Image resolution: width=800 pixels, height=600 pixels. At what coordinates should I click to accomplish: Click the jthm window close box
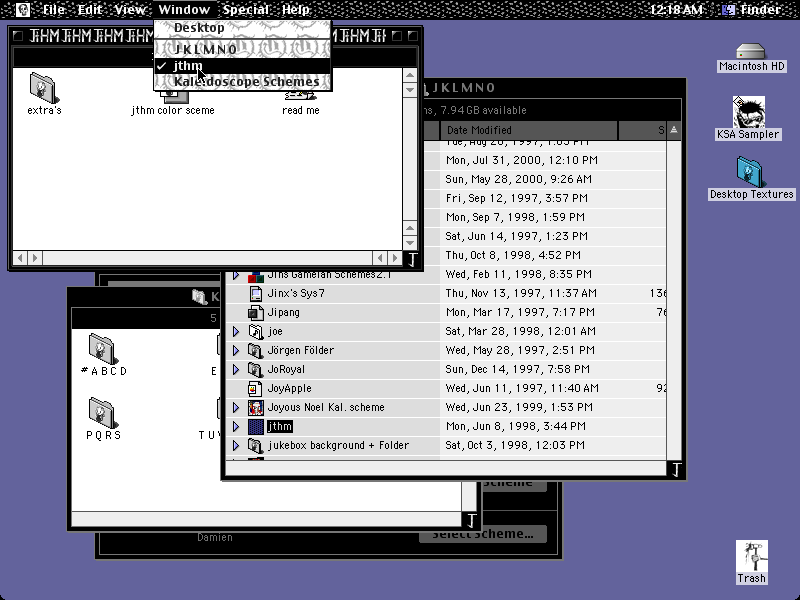18,36
